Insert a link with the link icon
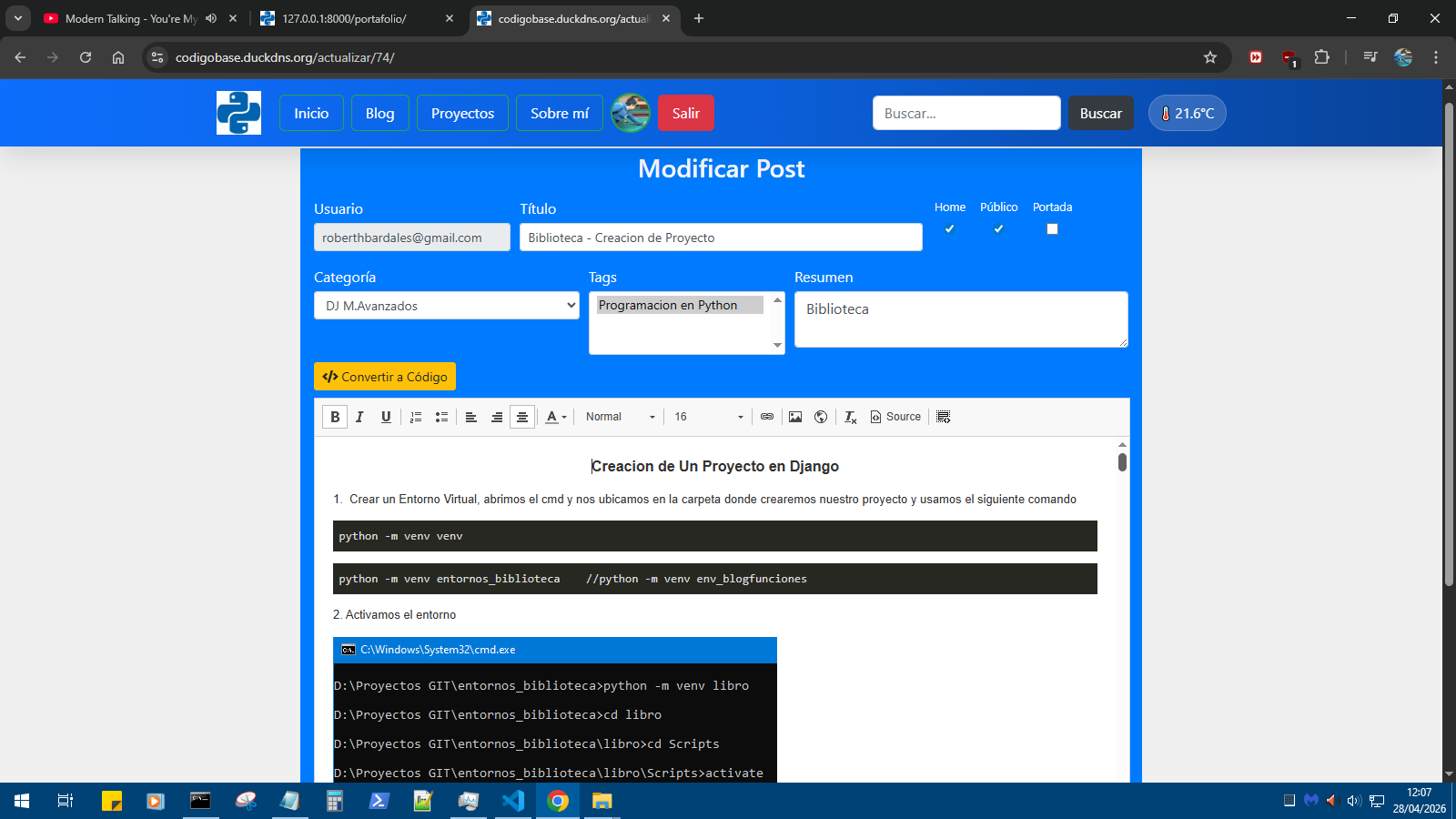The image size is (1456, 819). coord(767,417)
